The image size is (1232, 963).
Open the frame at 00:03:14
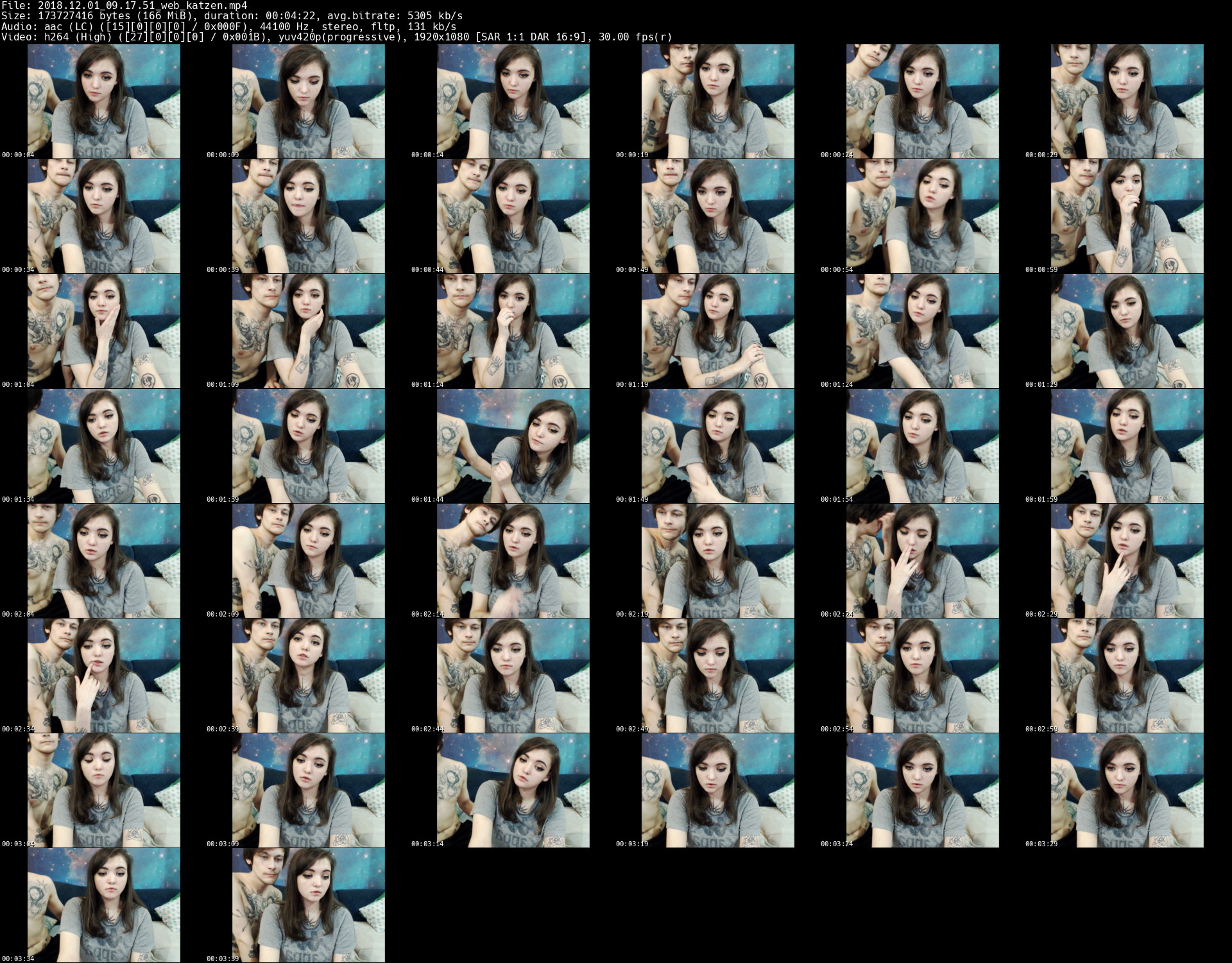pos(513,790)
